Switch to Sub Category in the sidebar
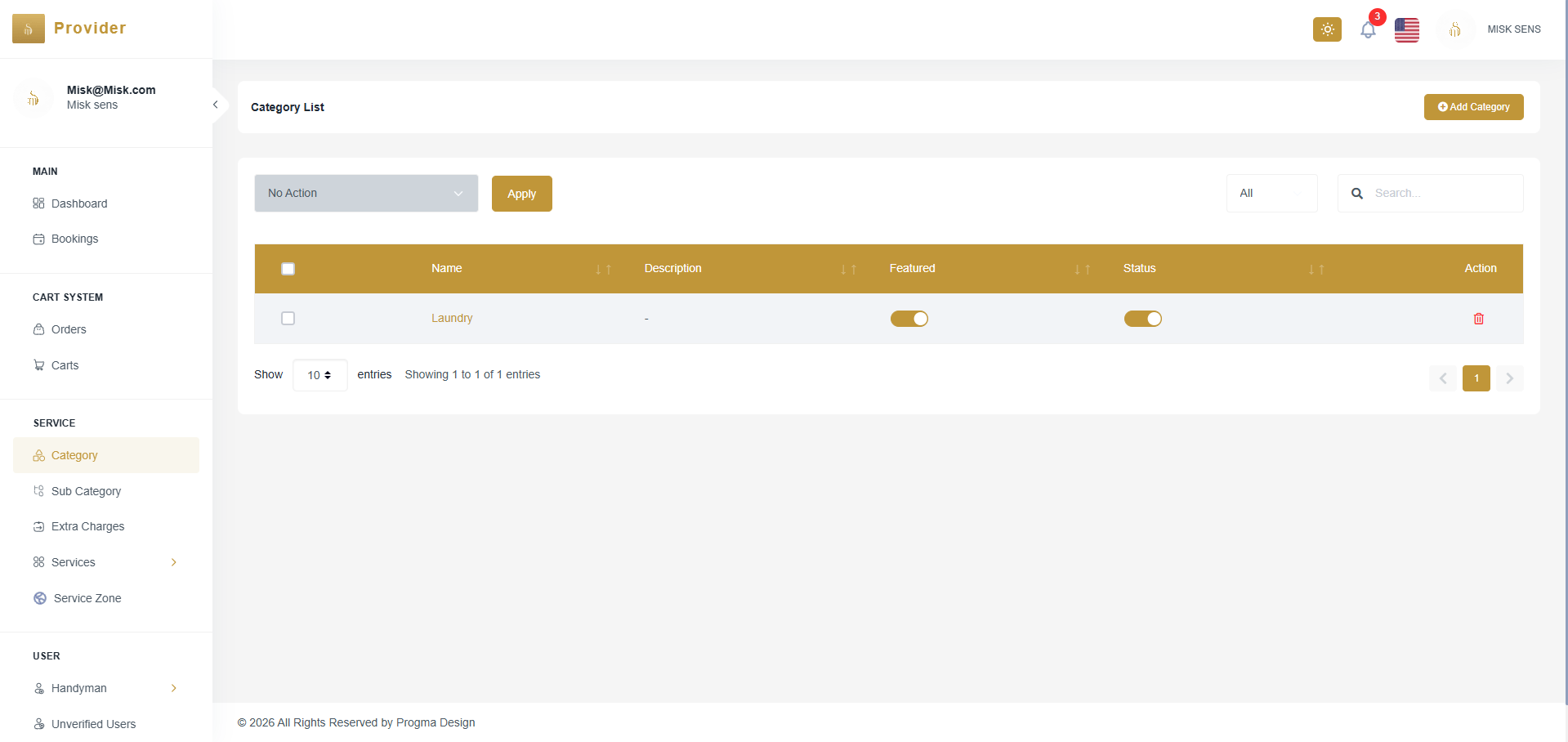 click(87, 491)
